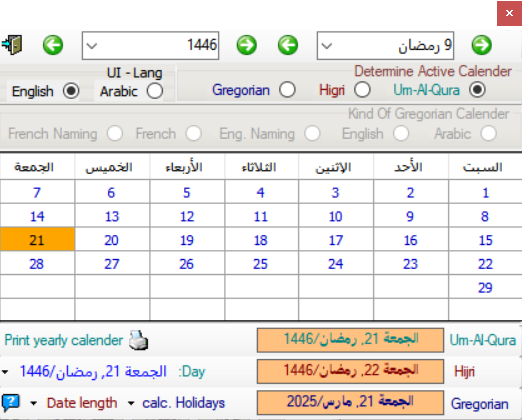Expand the calc. Holidays dropdown arrow
The width and height of the screenshot is (522, 420).
click(131, 404)
